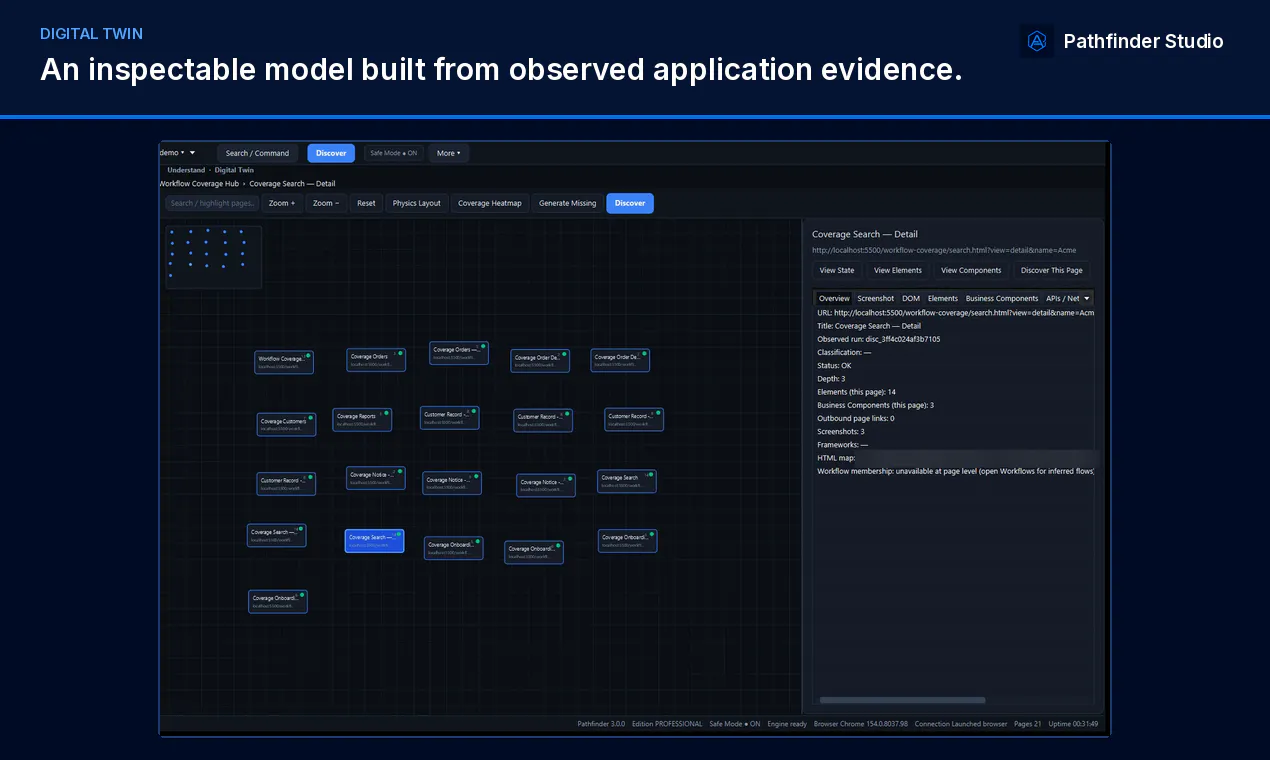Expand the More menu
Image resolution: width=1270 pixels, height=760 pixels.
pos(449,153)
